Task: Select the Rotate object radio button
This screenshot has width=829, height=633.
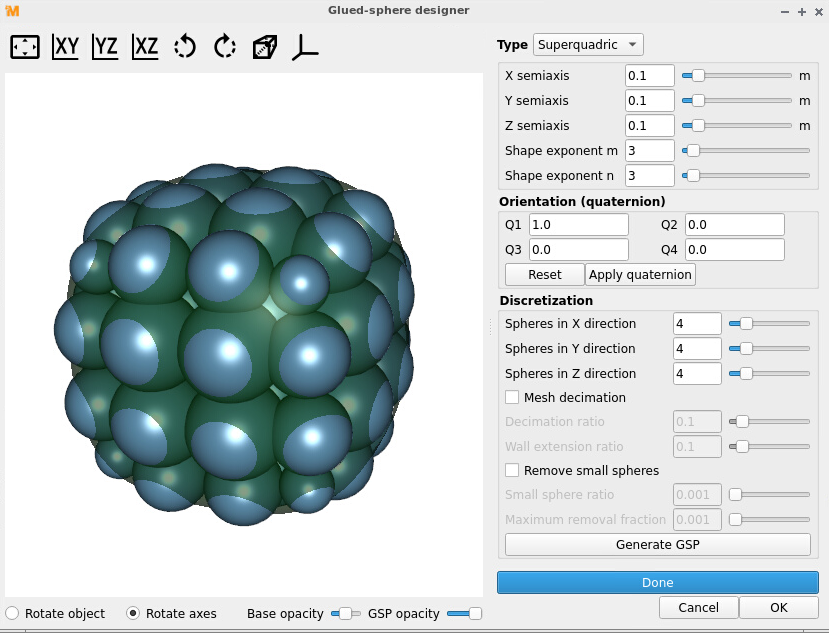Action: pos(11,613)
